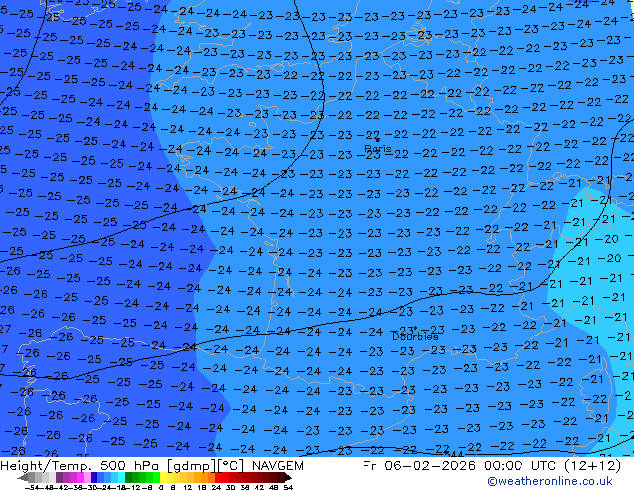Pick the cyan legend swatch near -18
The image size is (634, 490).
[x=121, y=477]
